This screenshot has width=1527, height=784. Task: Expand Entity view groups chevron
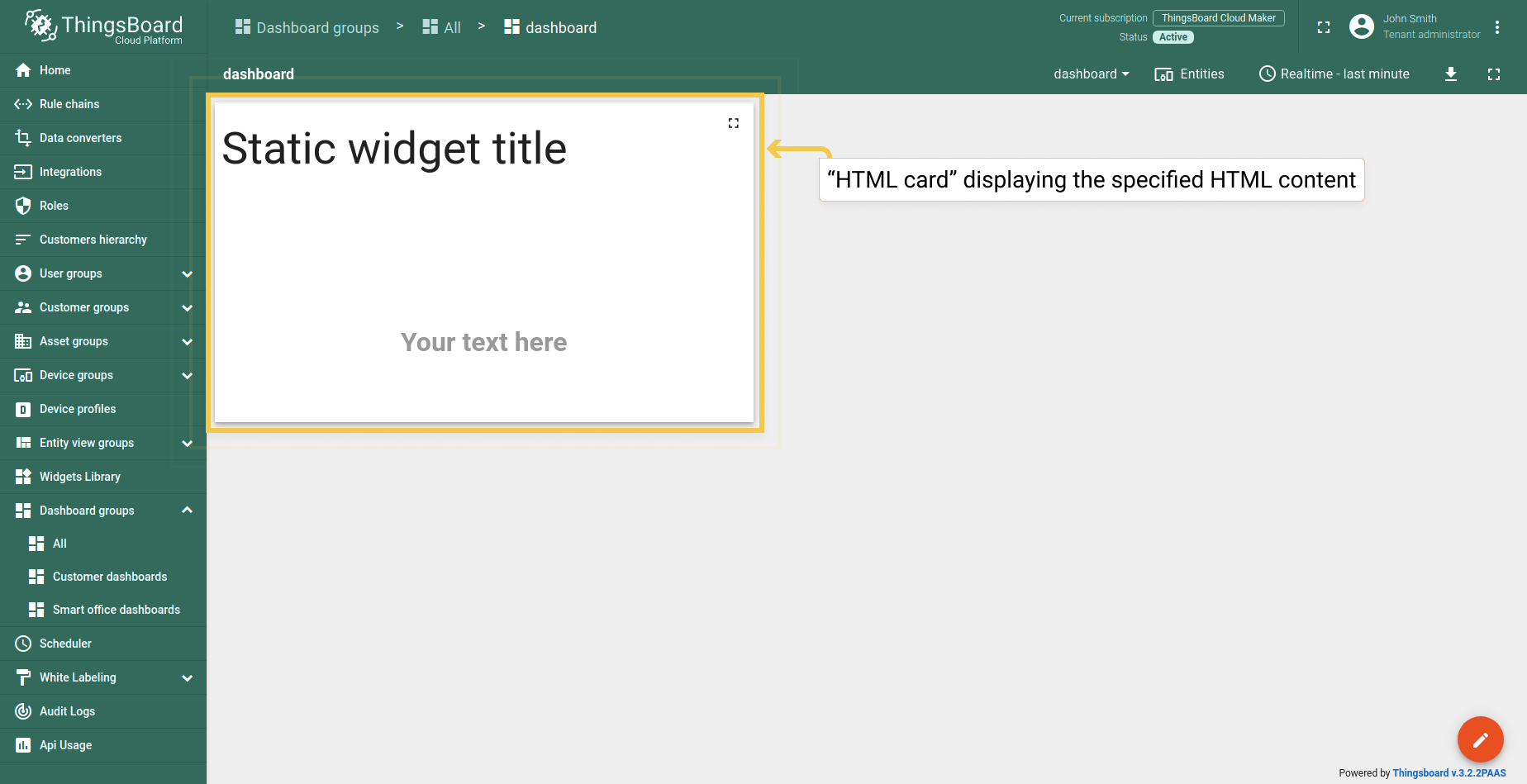coord(188,444)
